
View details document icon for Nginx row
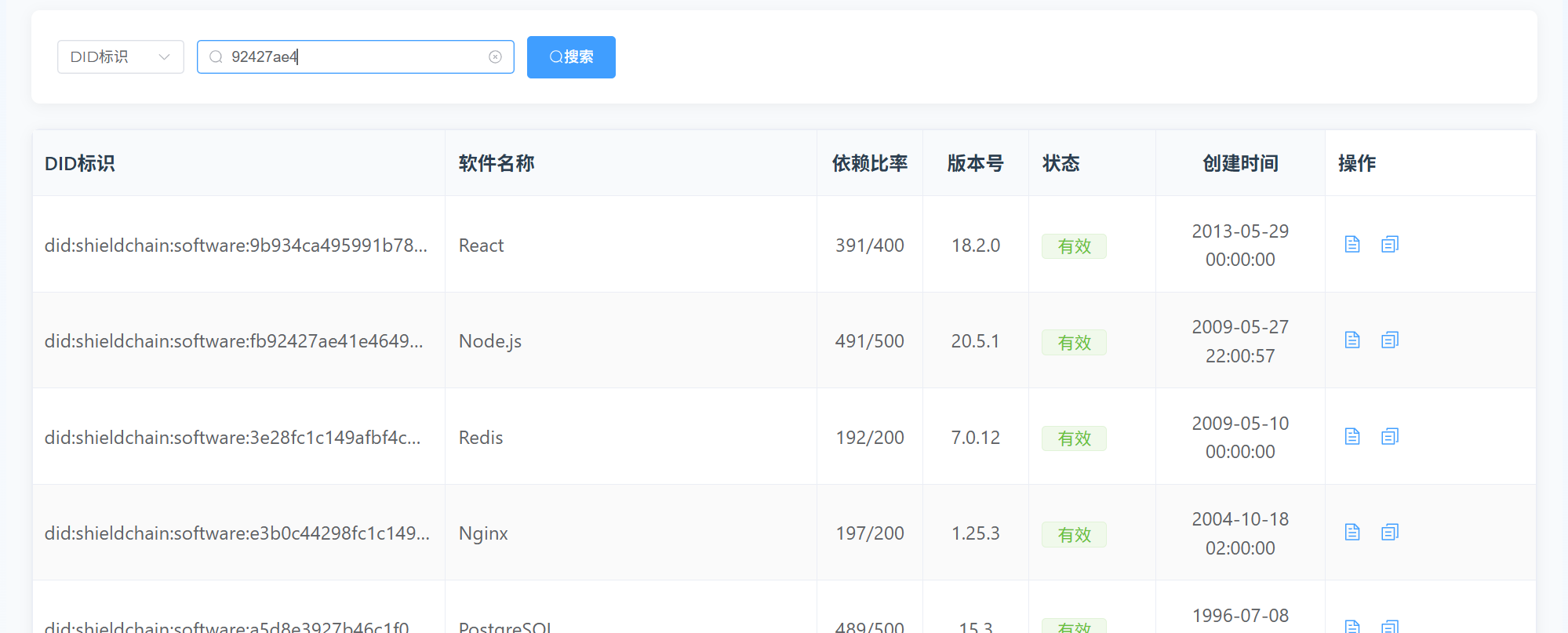click(1352, 533)
